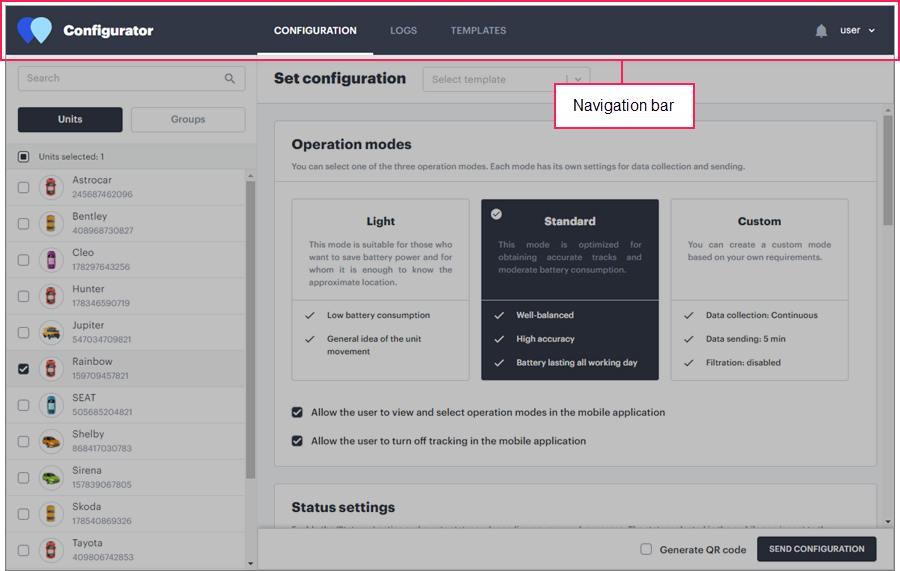Click the Status settings heading
Viewport: 900px width, 571px height.
point(343,507)
